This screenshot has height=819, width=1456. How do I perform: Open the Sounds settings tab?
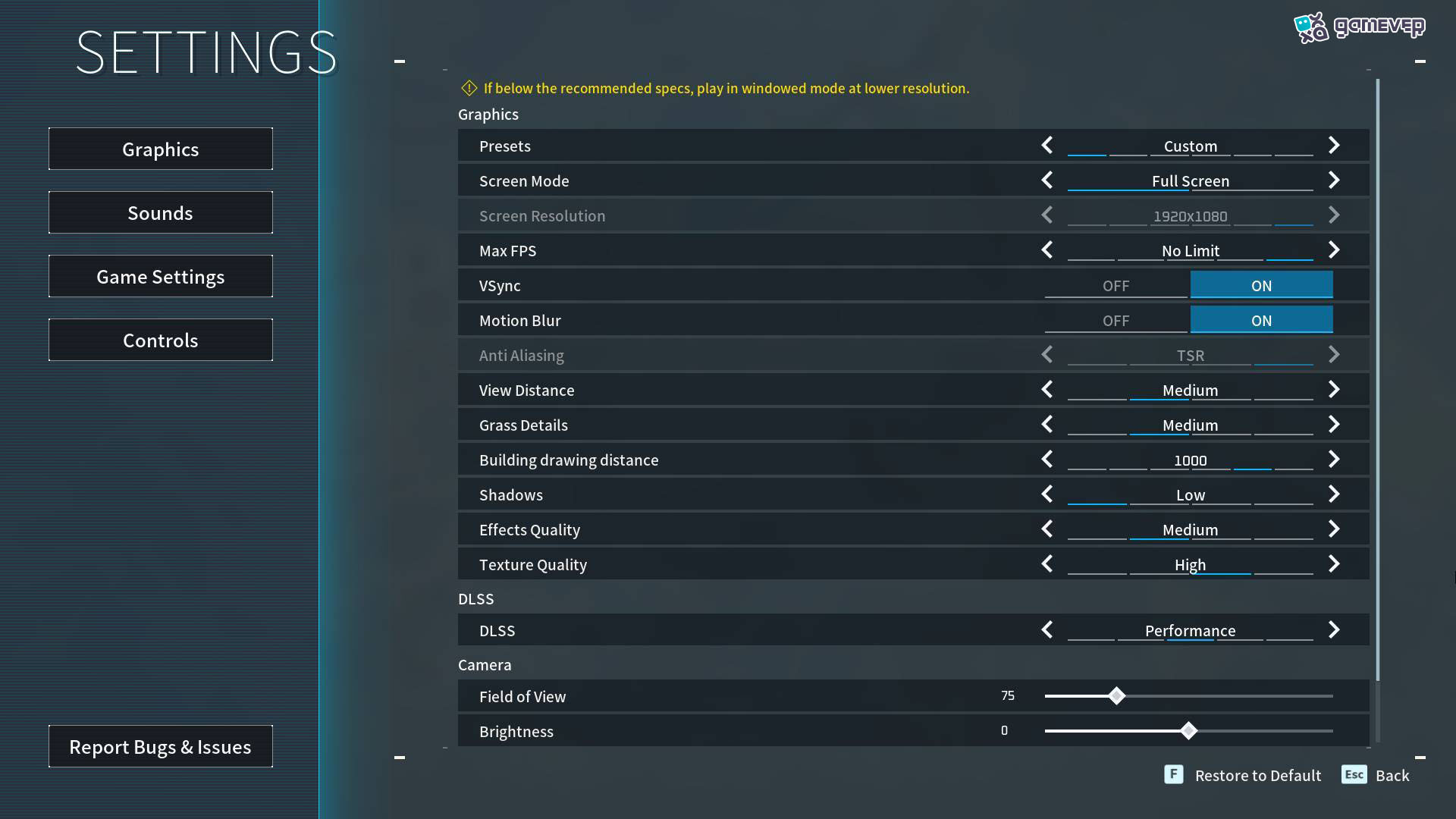coord(161,212)
